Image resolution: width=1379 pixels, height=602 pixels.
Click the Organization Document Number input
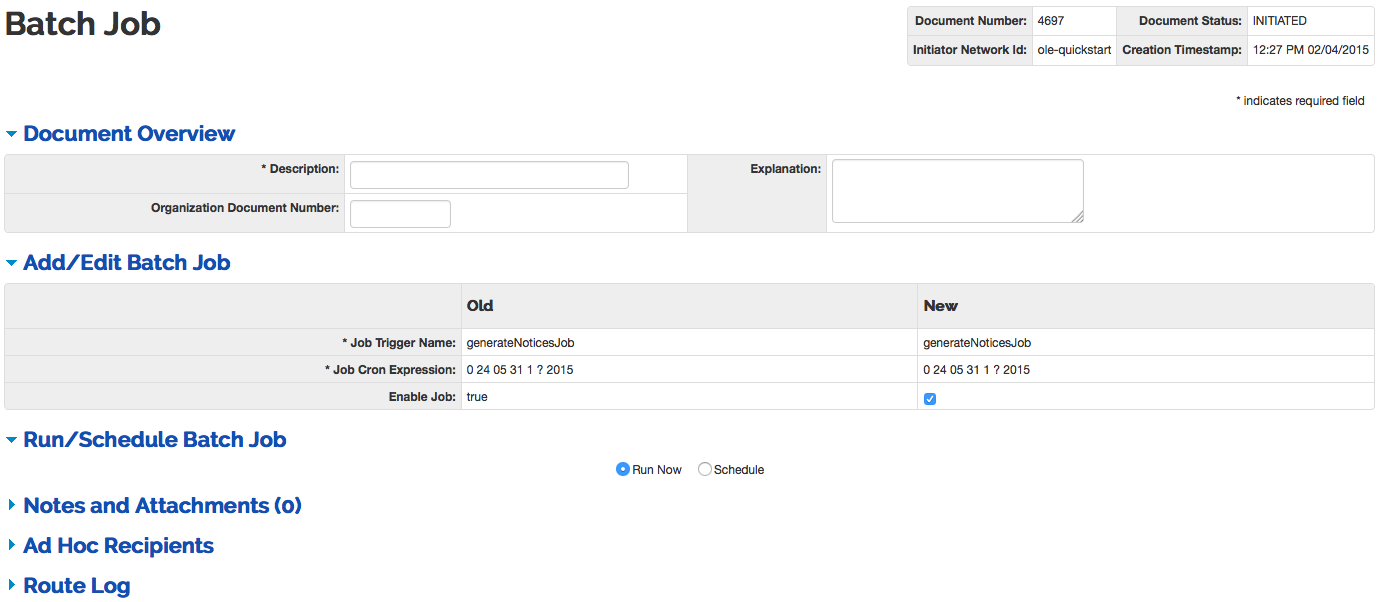pos(400,214)
